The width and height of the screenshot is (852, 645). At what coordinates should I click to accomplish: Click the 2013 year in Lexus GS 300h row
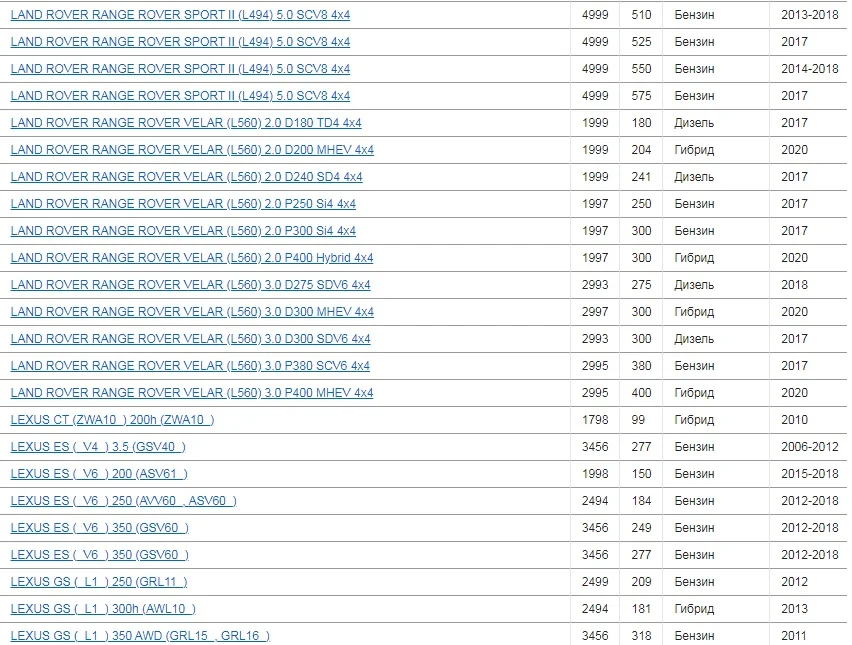[x=794, y=609]
